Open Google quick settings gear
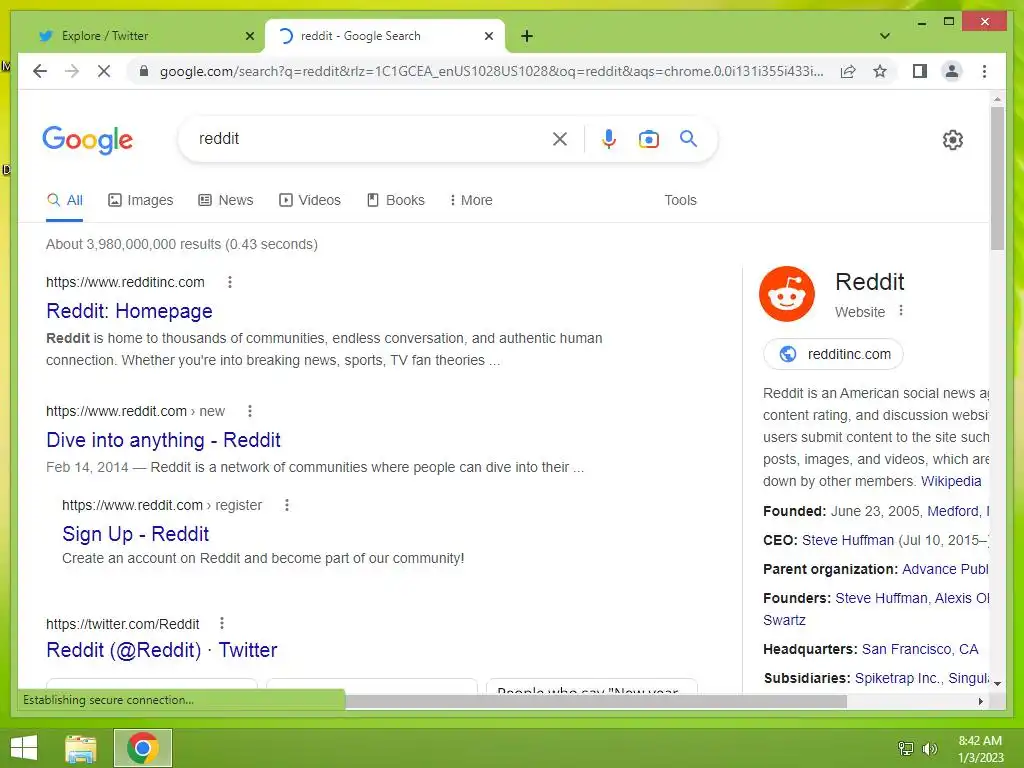 (953, 140)
